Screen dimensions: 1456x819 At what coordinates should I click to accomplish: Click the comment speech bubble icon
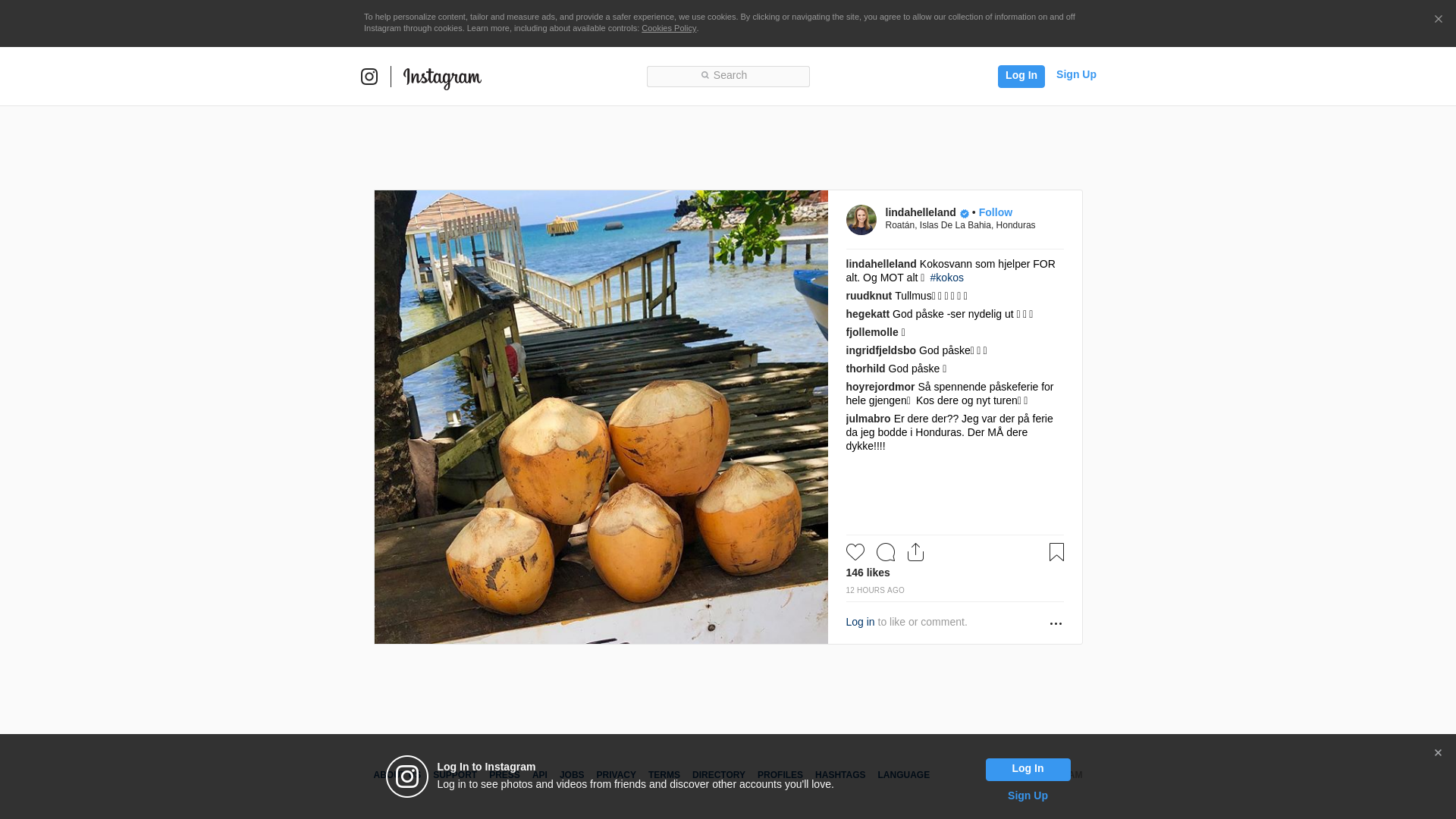[885, 552]
